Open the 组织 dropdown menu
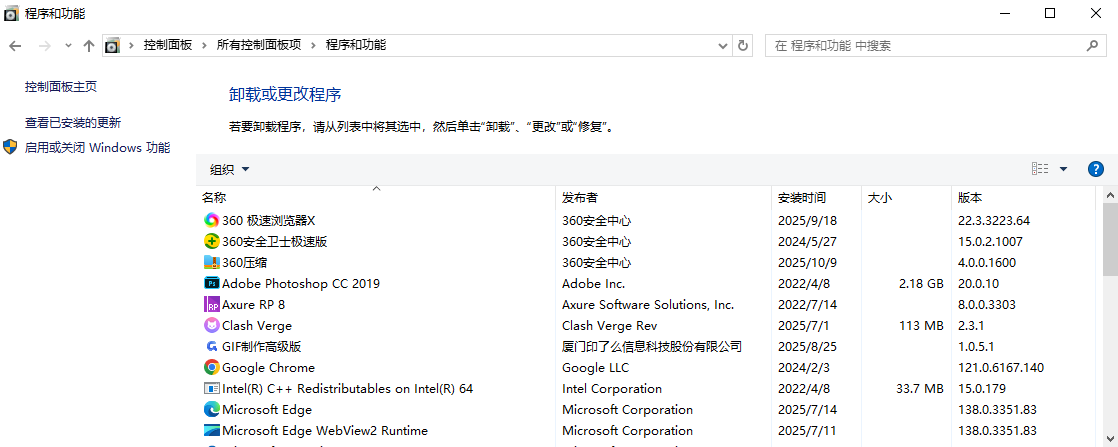Viewport: 1118px width, 447px height. click(229, 169)
